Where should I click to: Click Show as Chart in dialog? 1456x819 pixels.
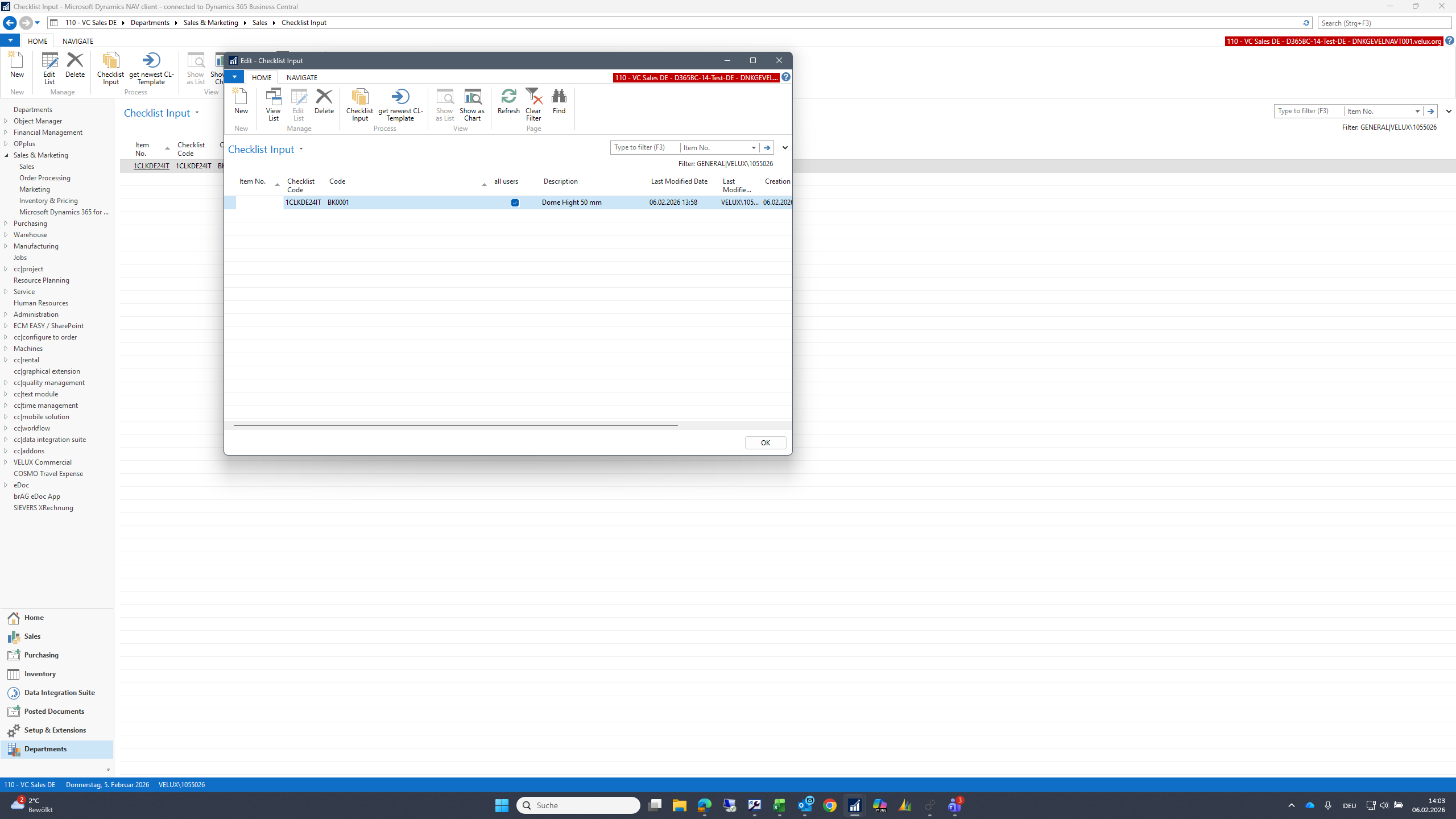(x=472, y=105)
